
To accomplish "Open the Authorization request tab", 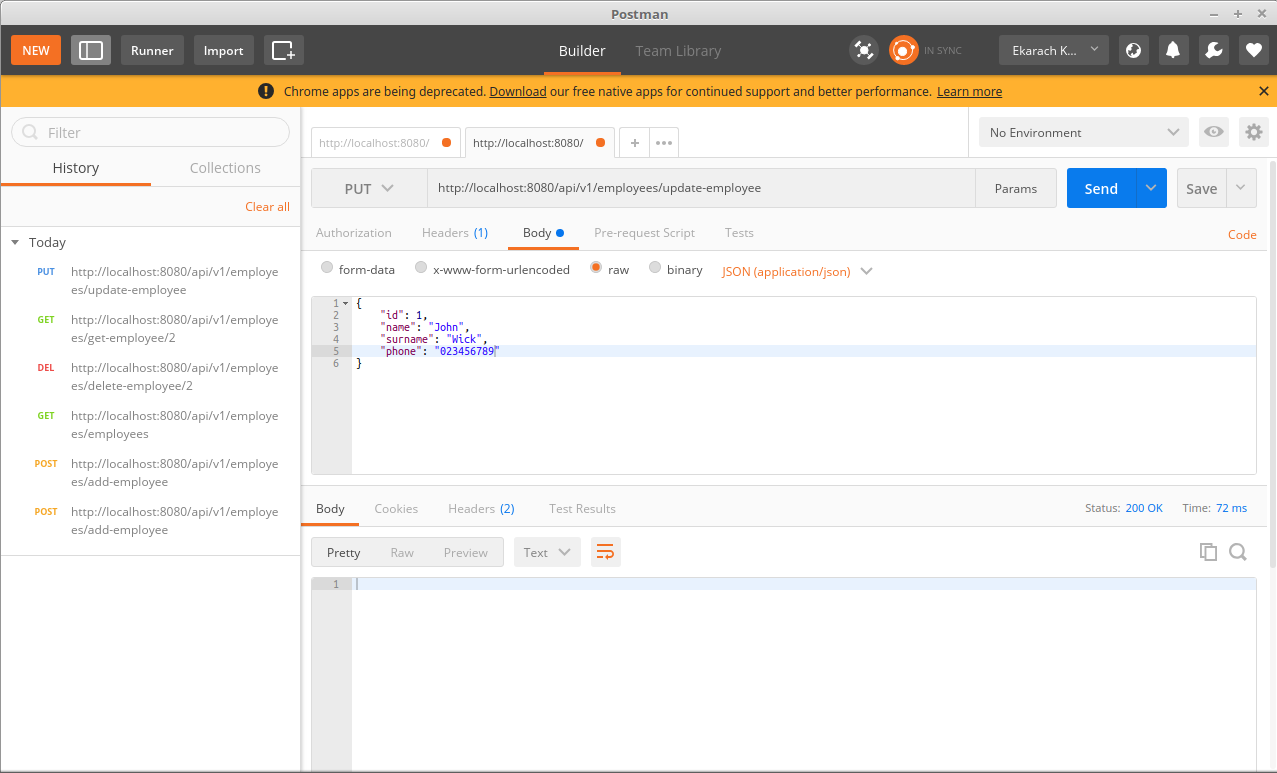I will coord(354,232).
